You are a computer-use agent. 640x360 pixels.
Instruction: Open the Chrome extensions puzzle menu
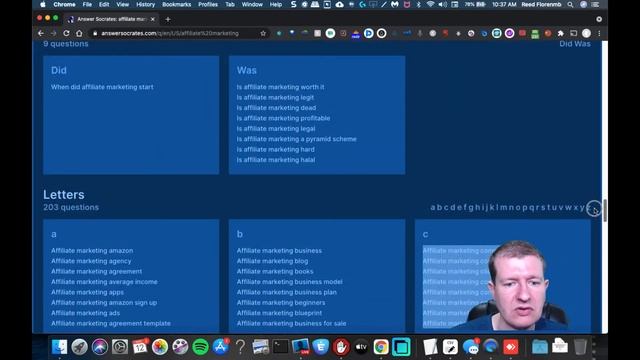[561, 33]
